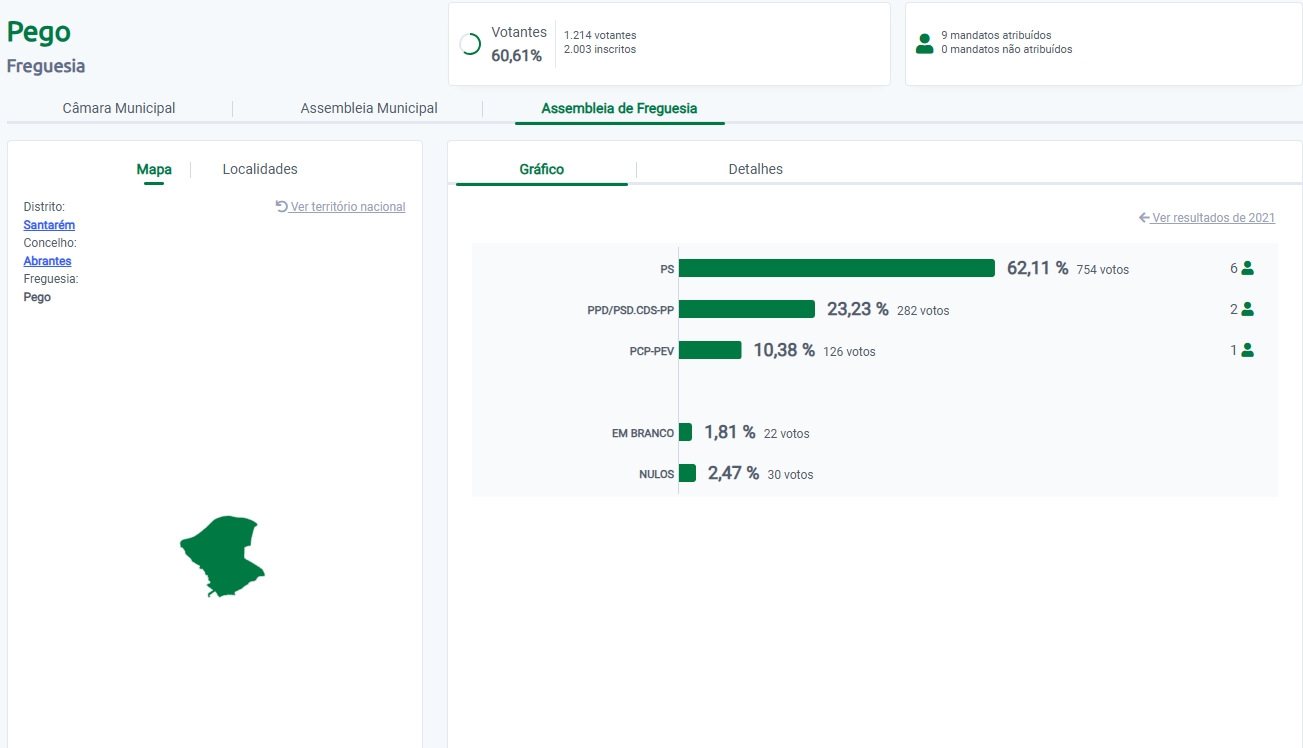The image size is (1303, 748).
Task: Click the green Pego map shape
Action: pyautogui.click(x=224, y=555)
